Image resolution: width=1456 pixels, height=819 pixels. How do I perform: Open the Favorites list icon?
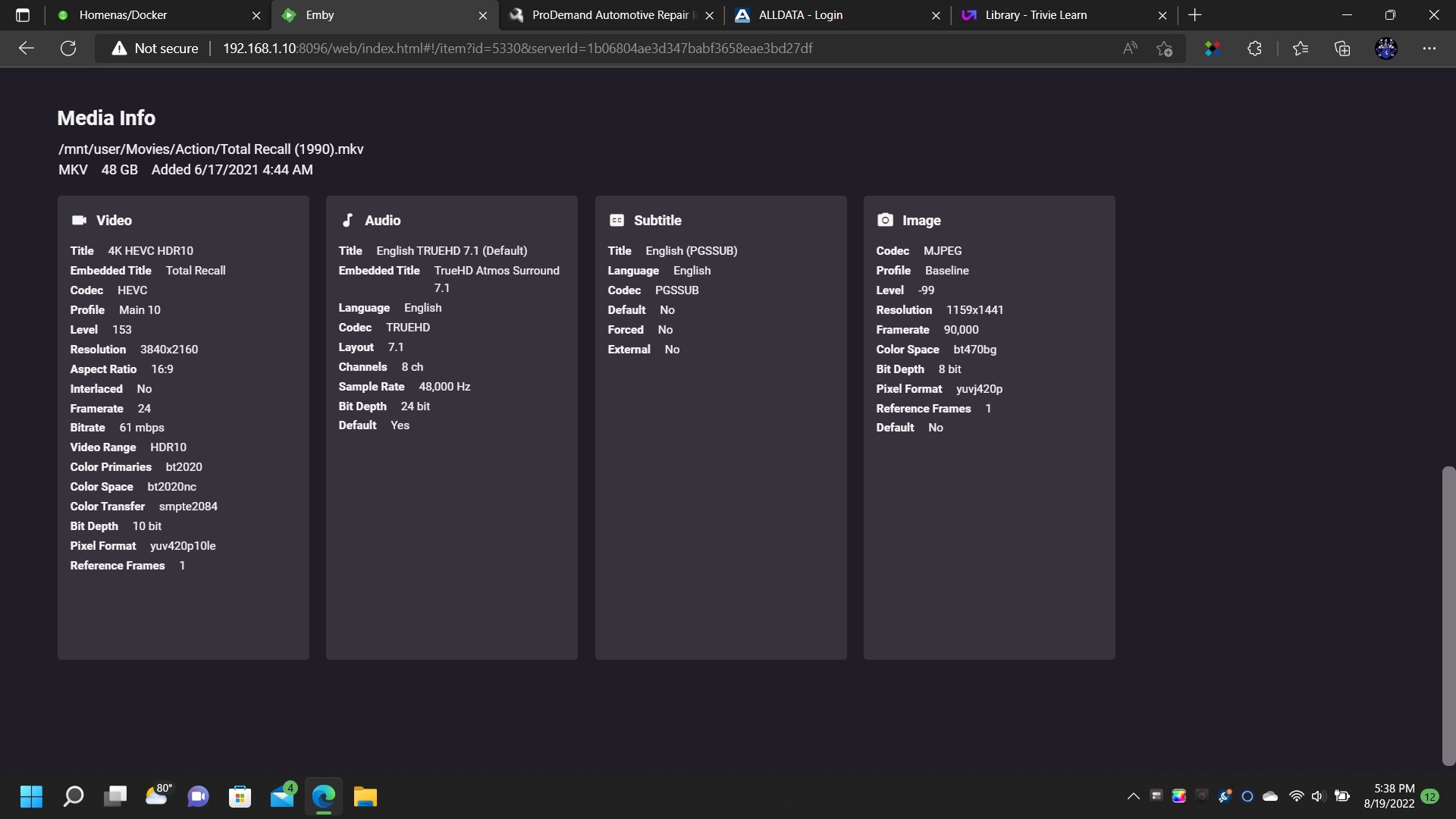(x=1301, y=49)
